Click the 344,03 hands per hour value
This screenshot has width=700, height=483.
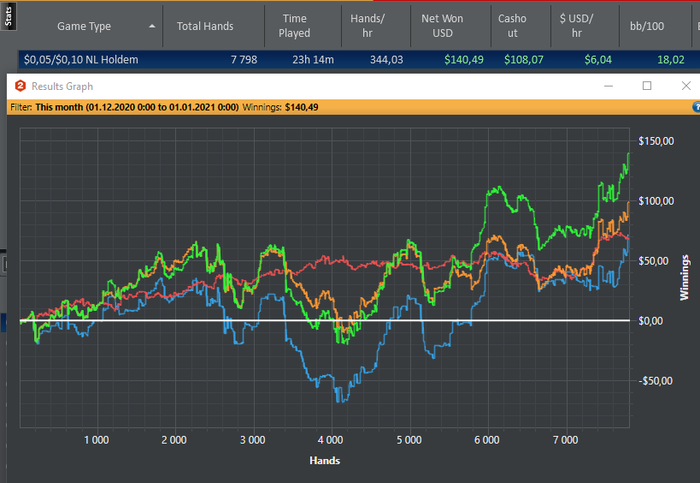386,60
